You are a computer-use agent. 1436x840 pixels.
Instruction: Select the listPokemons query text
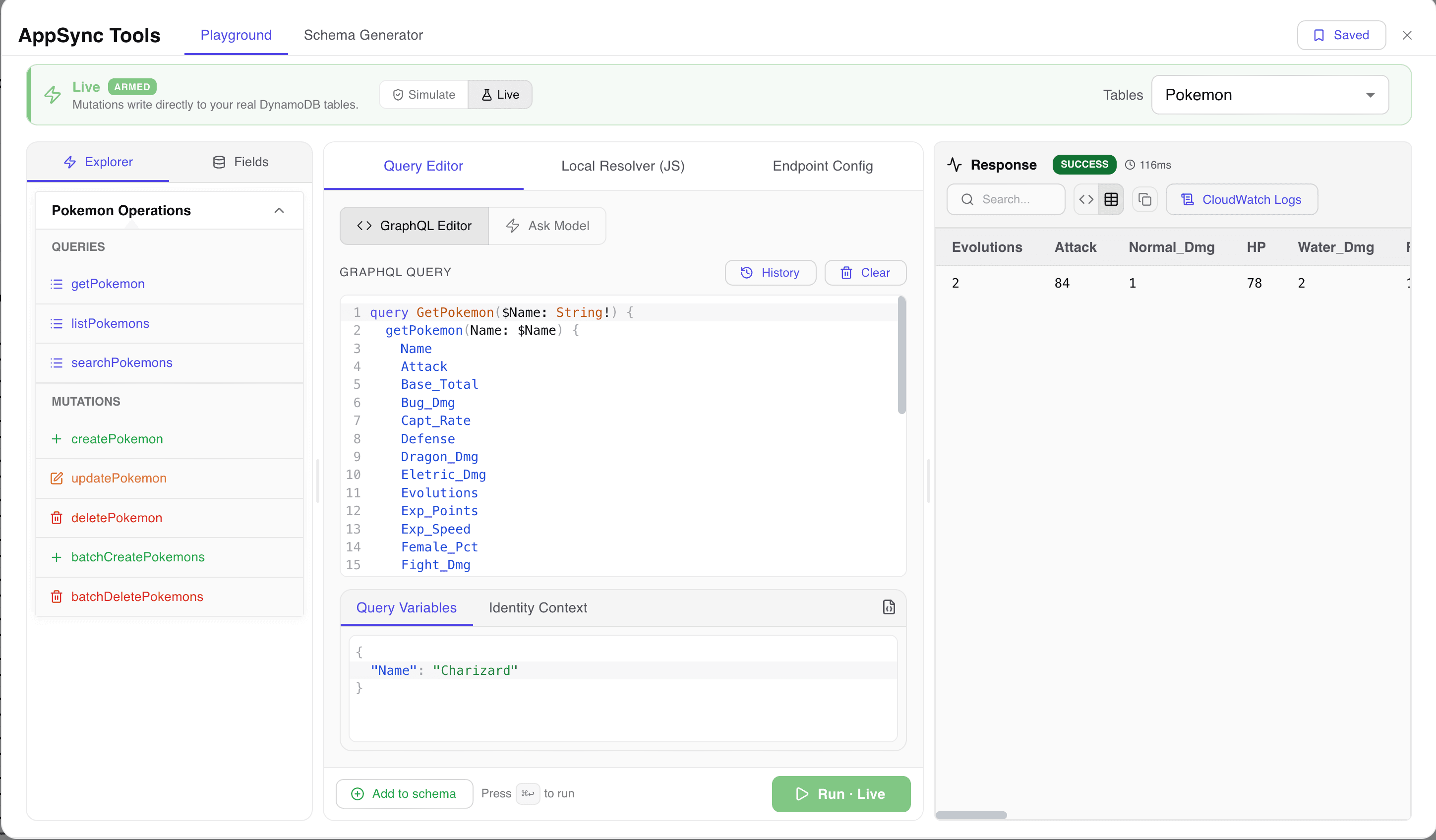110,324
